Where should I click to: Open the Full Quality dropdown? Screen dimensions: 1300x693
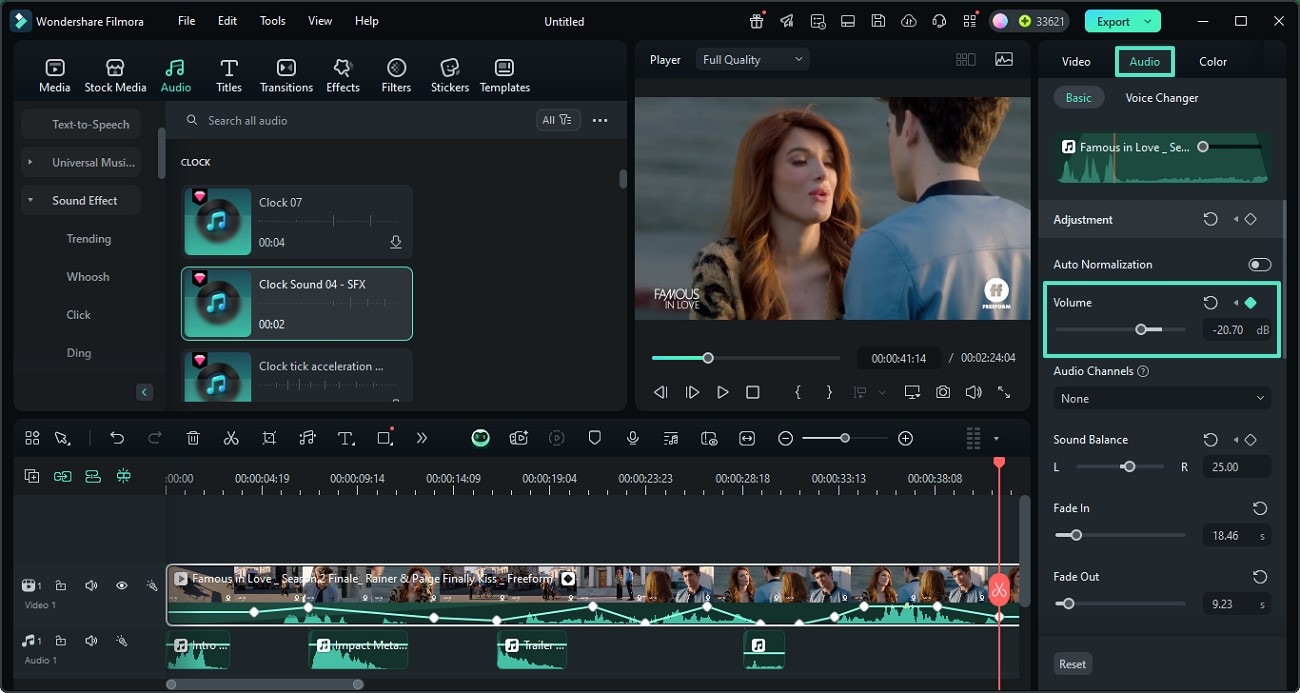752,60
